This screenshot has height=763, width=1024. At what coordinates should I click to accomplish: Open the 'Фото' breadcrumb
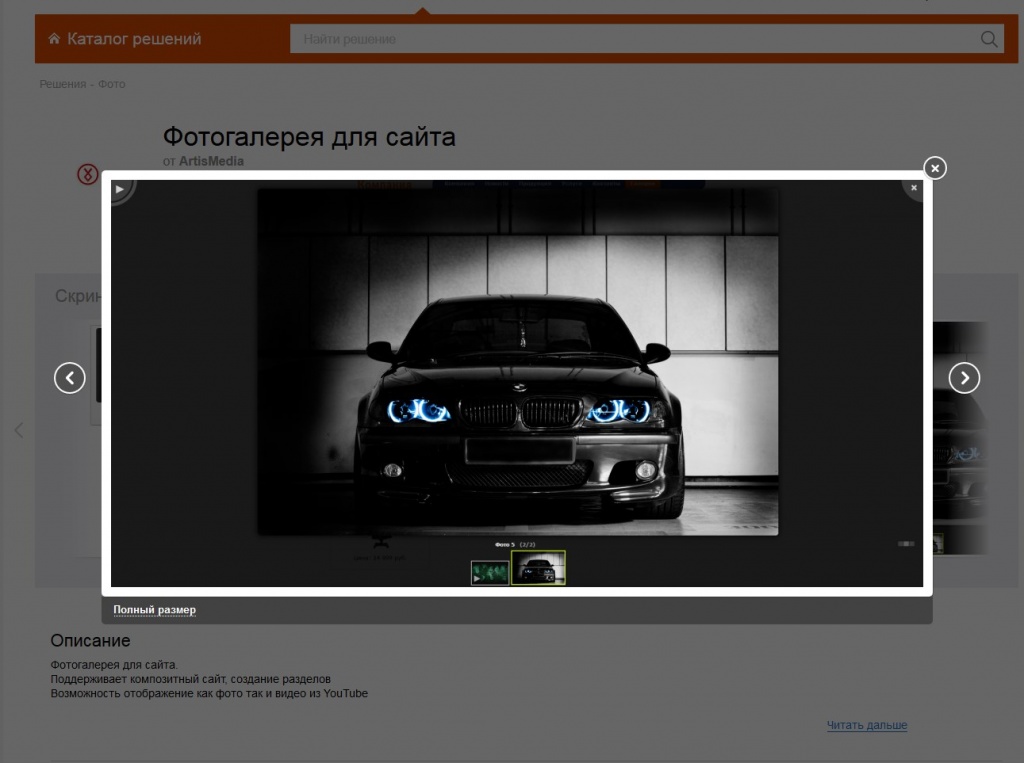112,84
